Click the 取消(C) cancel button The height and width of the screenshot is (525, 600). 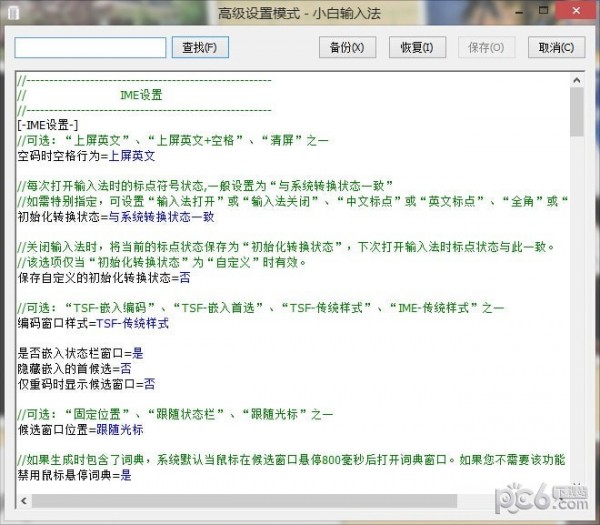(557, 47)
